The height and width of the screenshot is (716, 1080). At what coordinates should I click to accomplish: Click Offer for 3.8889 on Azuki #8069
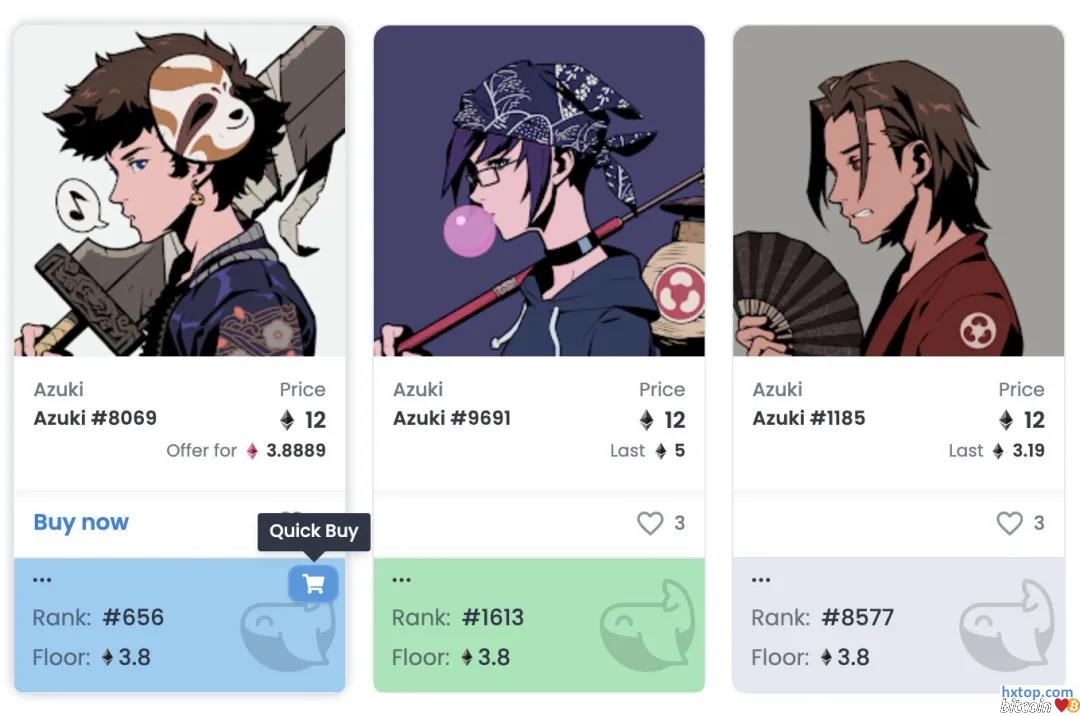(246, 451)
